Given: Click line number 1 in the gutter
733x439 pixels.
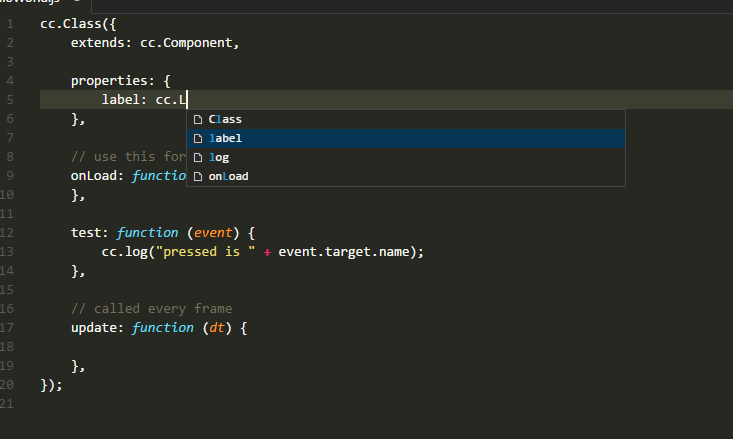Looking at the screenshot, I should tap(9, 24).
